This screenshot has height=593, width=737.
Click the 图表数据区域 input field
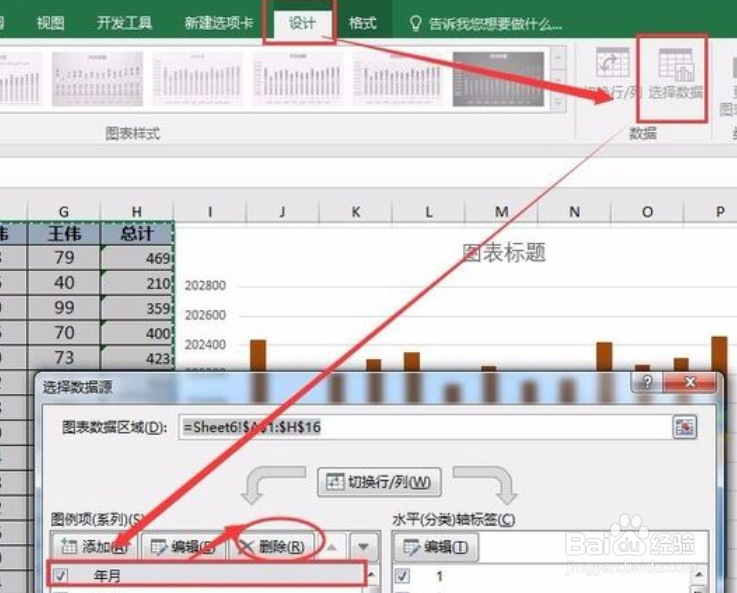(x=425, y=427)
